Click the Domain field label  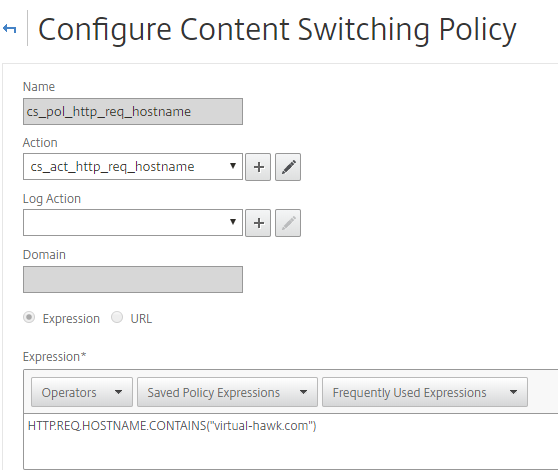[44, 255]
